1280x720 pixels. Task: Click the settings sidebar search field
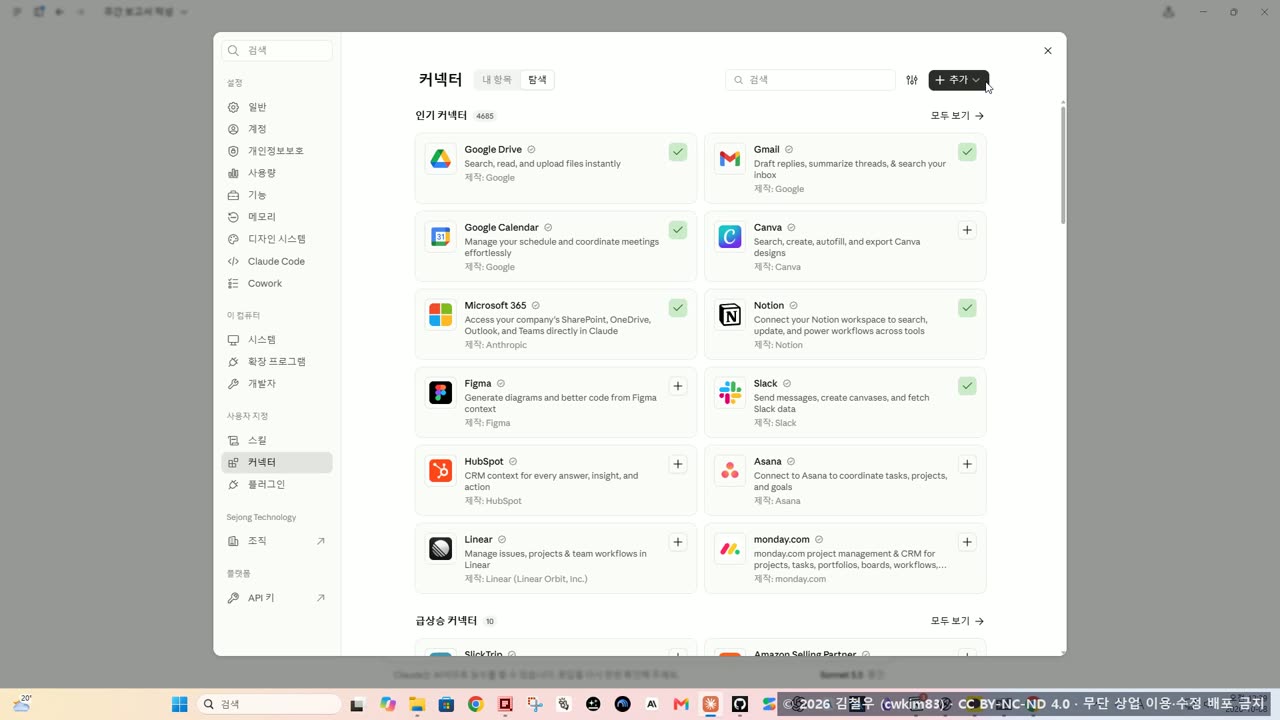point(277,50)
